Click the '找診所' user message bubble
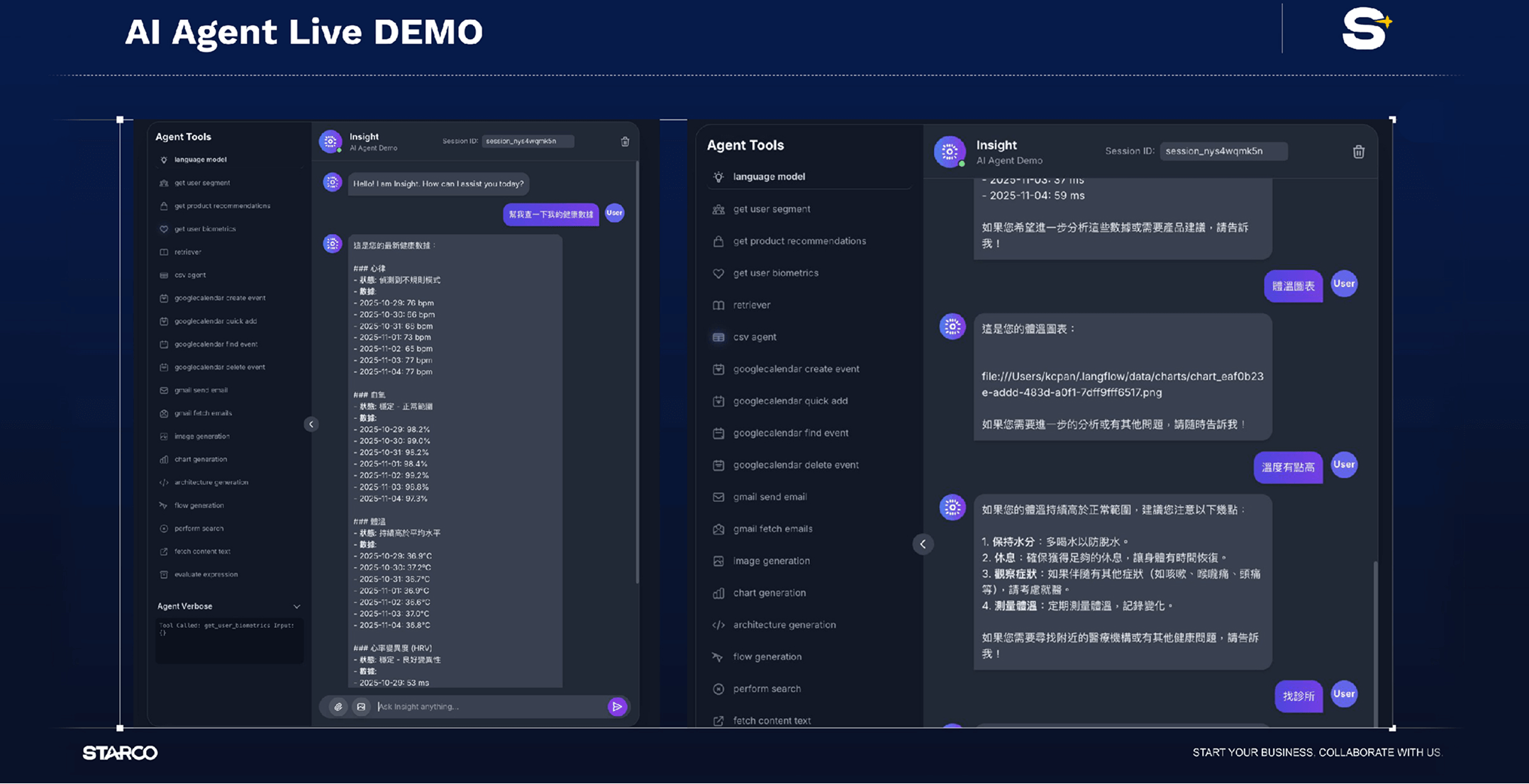 (x=1298, y=696)
